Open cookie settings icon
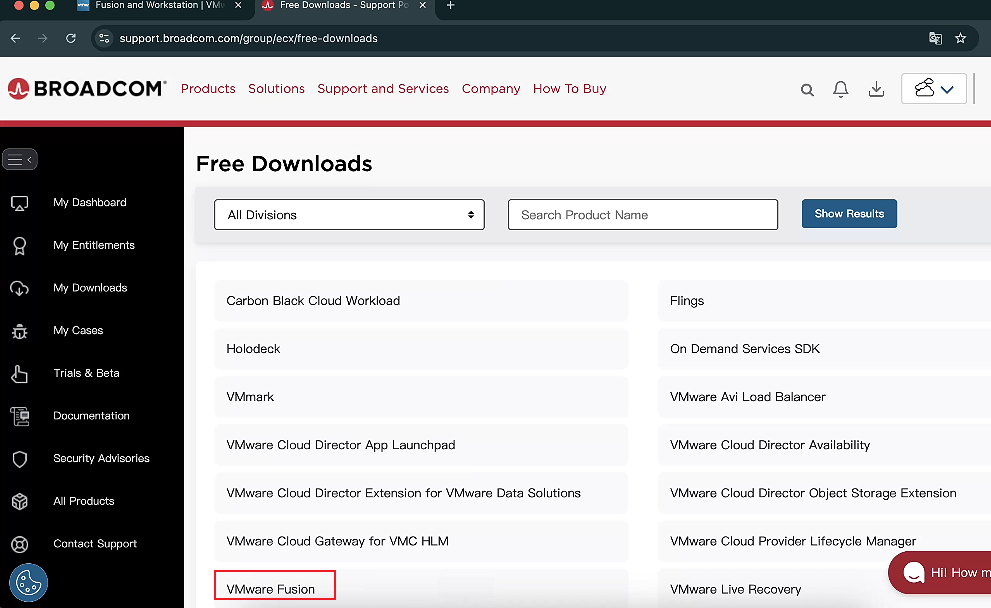991x608 pixels. [28, 582]
